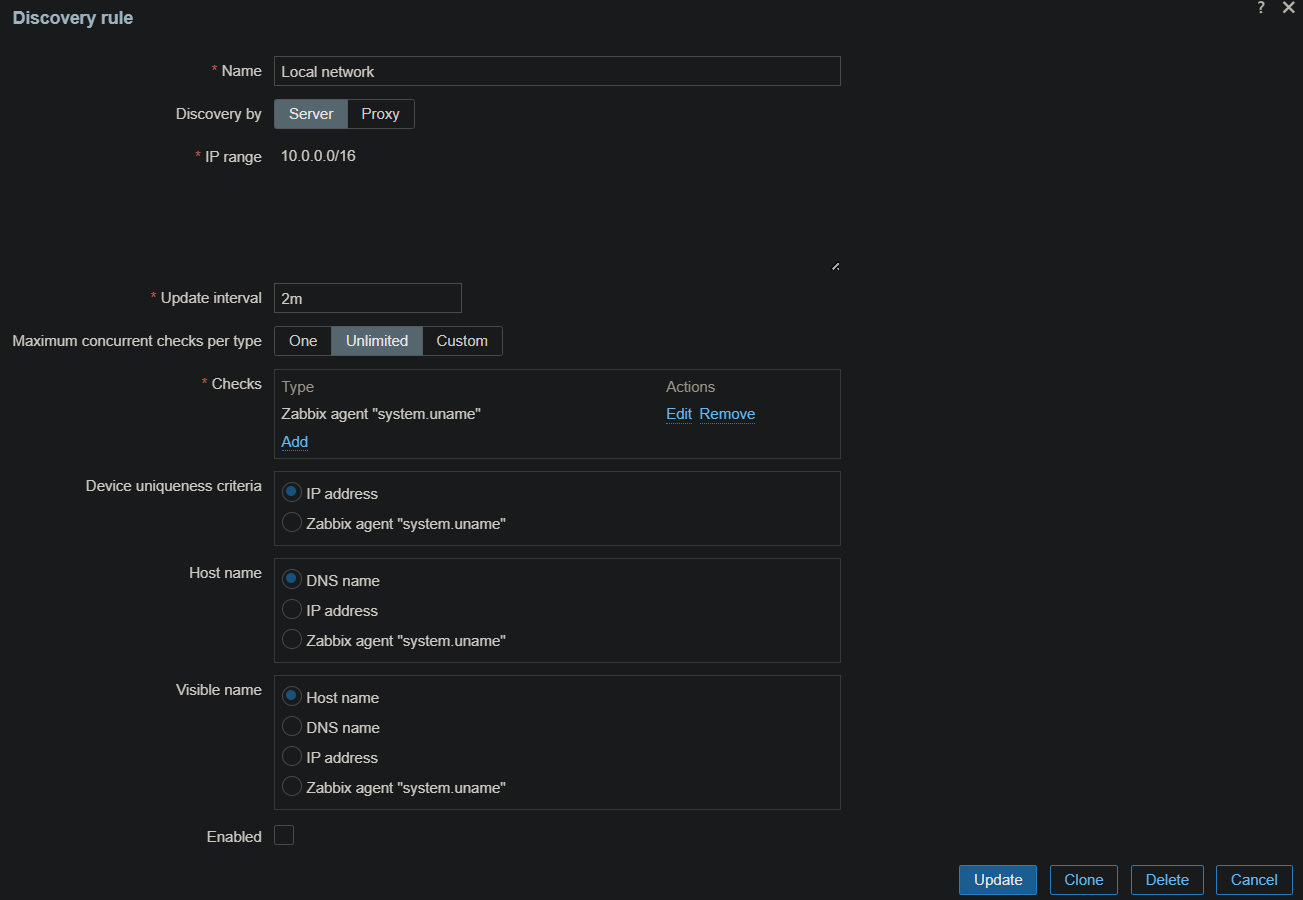Edit the system.uname check
1303x900 pixels.
pos(679,414)
